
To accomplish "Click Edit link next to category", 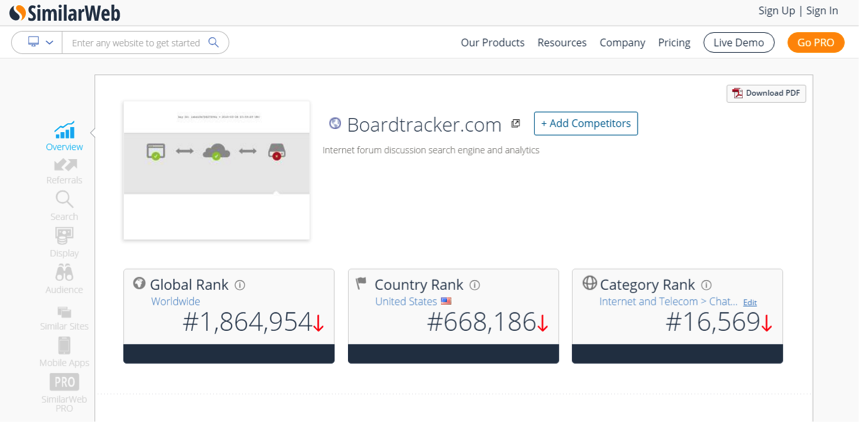I will point(750,303).
